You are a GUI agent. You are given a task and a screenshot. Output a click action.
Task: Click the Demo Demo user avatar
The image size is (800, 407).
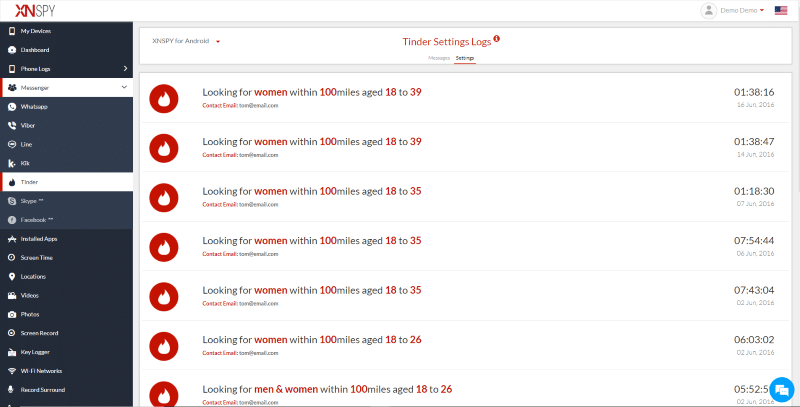coord(708,11)
